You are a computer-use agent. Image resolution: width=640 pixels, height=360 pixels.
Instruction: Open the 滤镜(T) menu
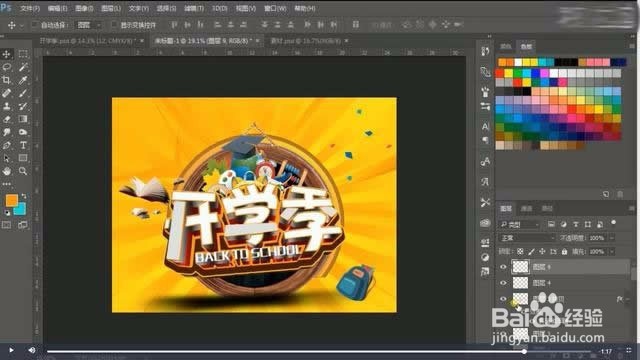point(193,8)
